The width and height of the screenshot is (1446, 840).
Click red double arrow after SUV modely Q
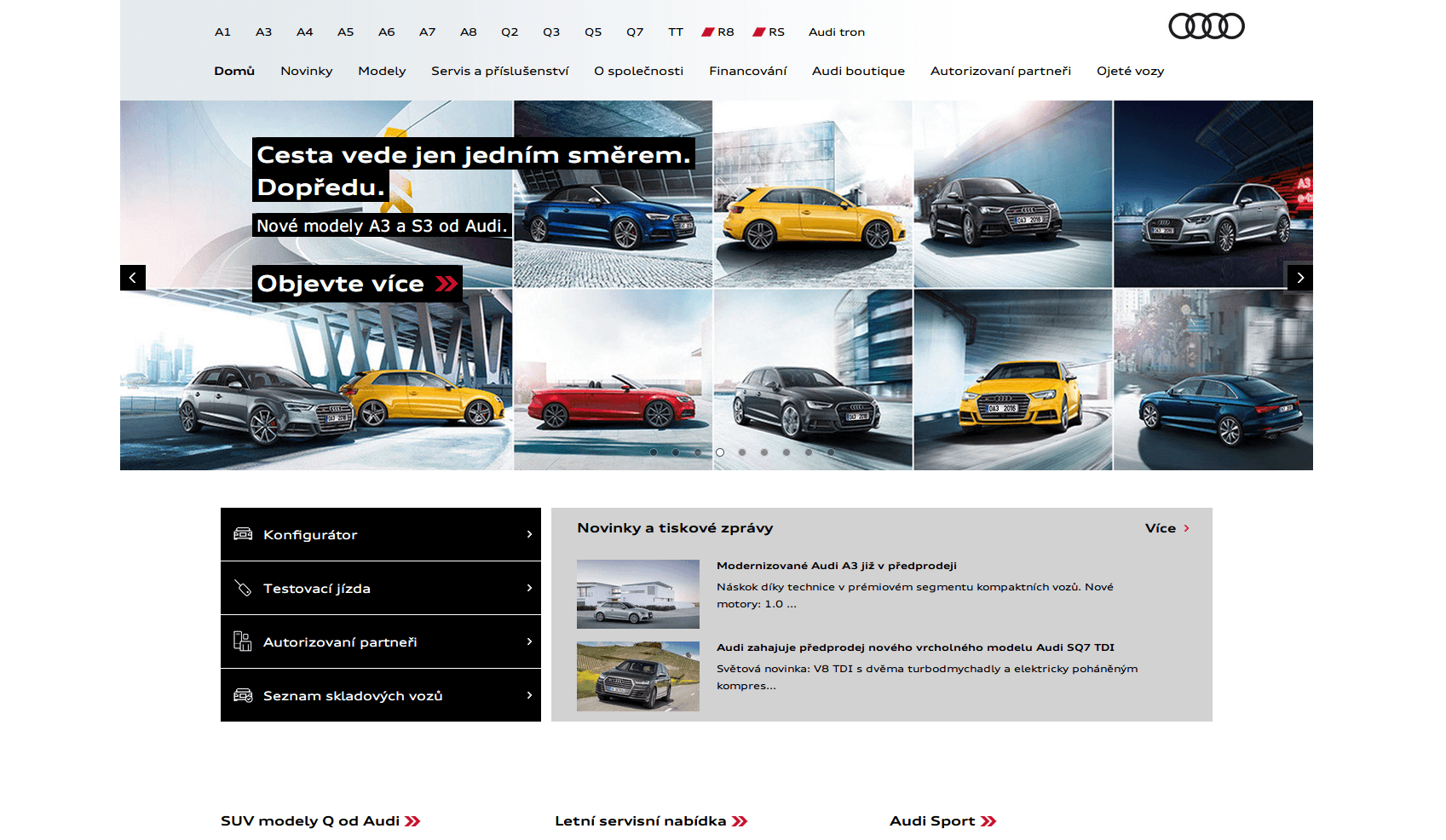[x=412, y=821]
